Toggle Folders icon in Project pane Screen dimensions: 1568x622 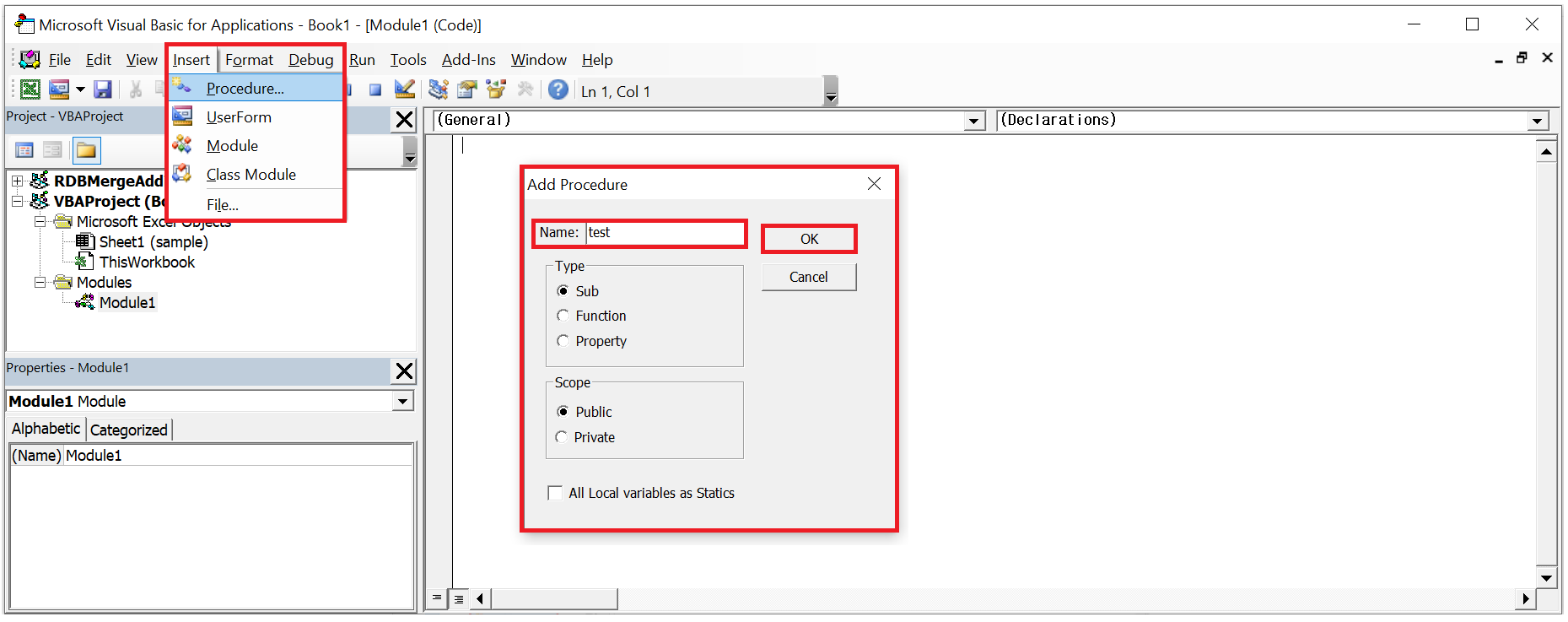pos(86,151)
